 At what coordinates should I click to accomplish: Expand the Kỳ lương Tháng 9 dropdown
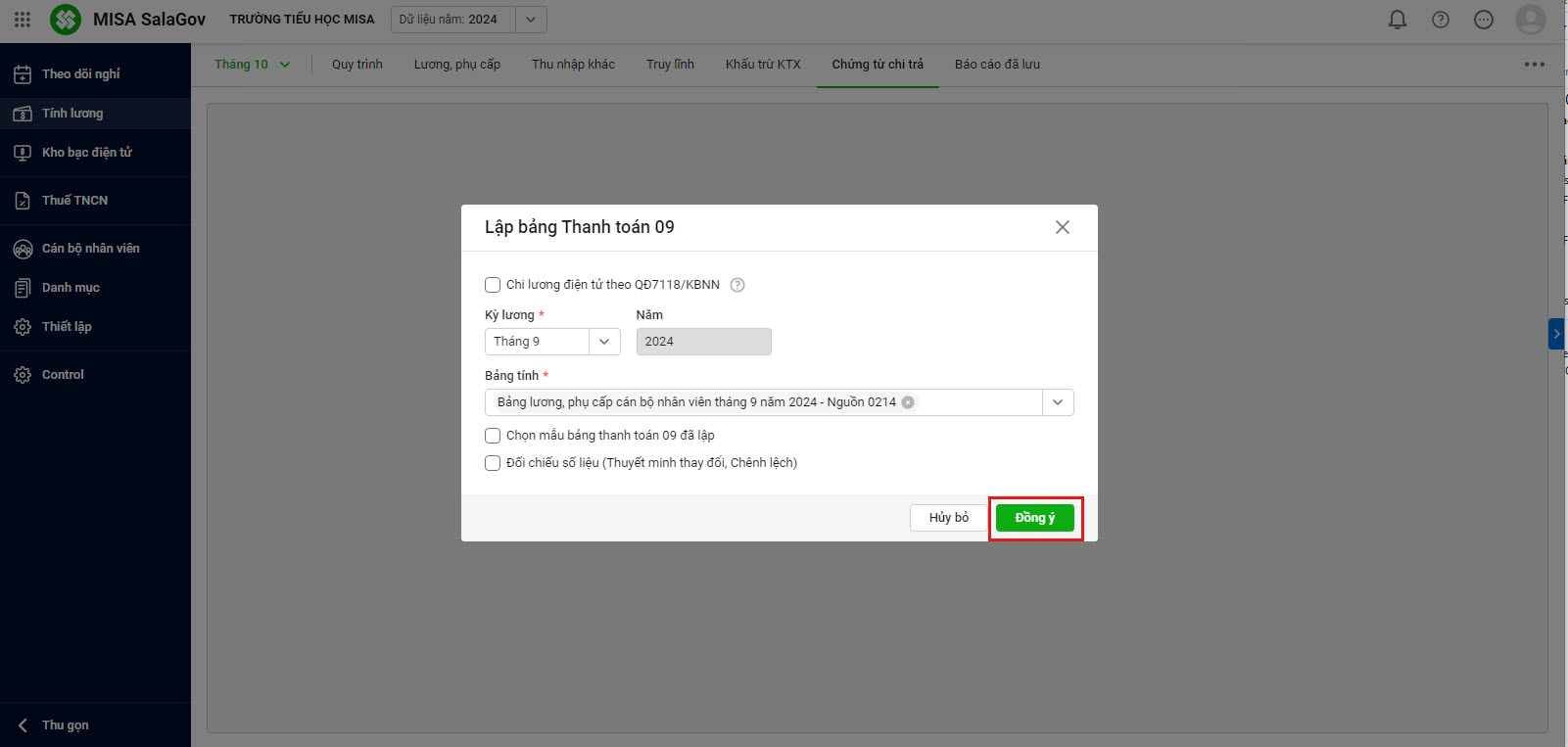point(604,342)
